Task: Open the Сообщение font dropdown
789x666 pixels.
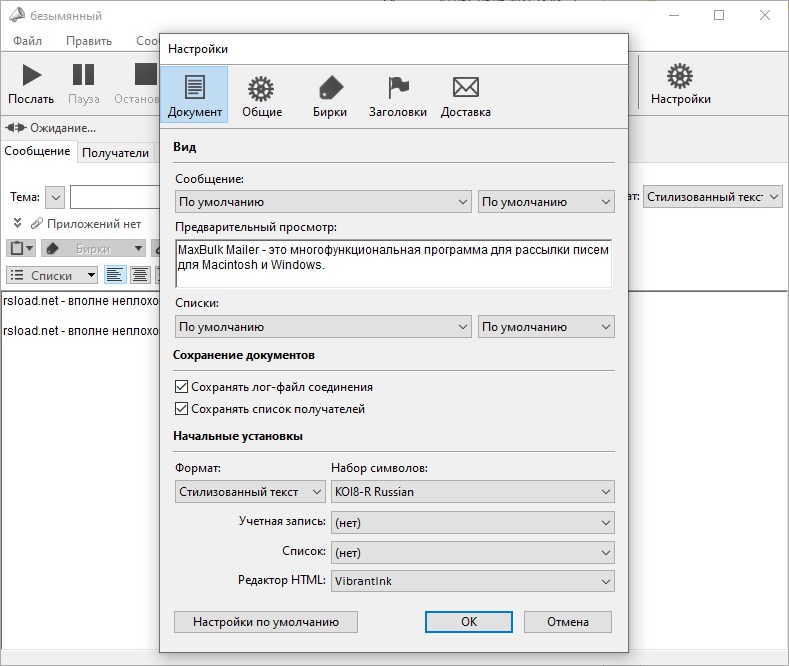Action: point(323,202)
